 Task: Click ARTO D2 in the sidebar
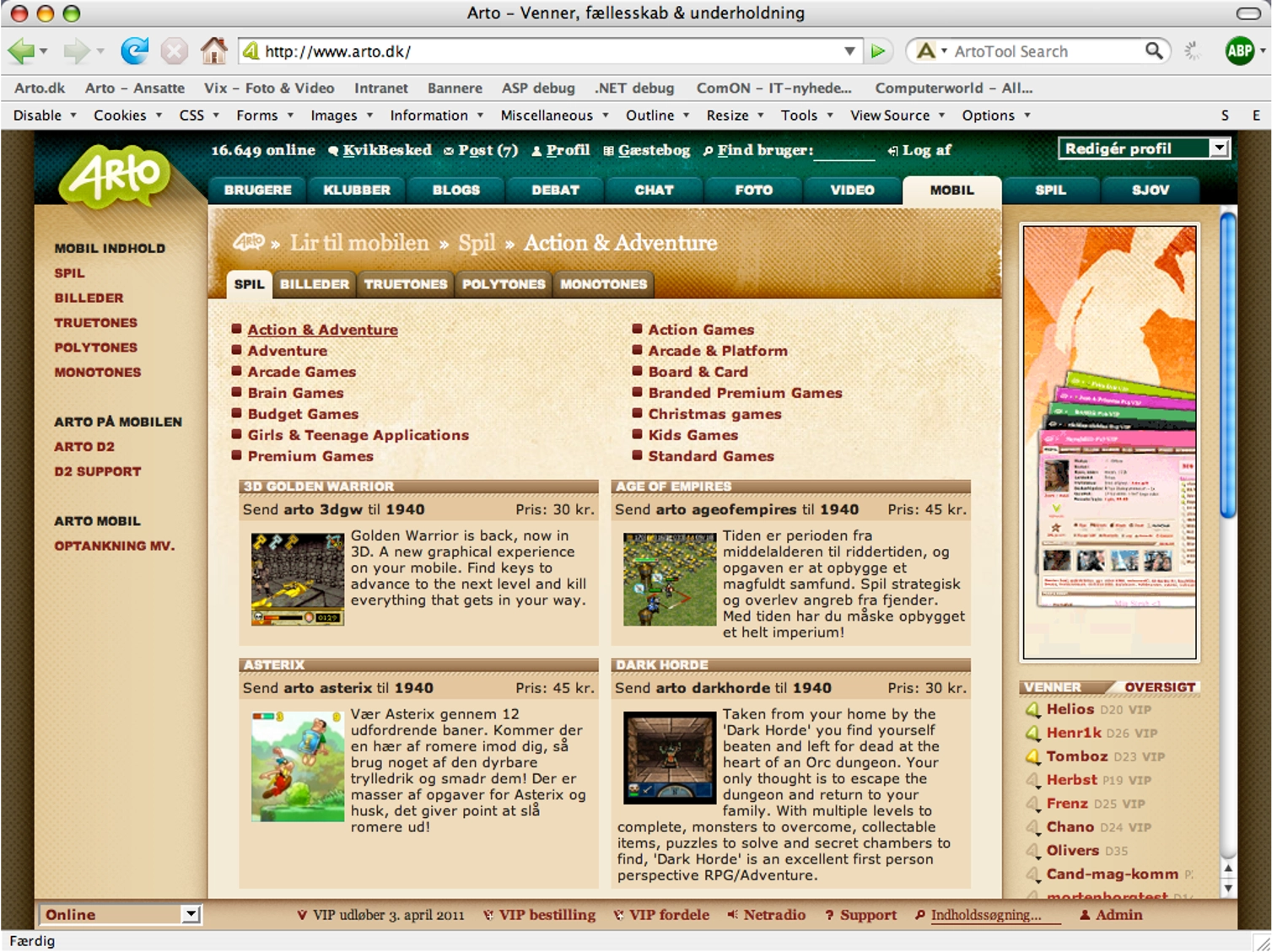click(84, 447)
